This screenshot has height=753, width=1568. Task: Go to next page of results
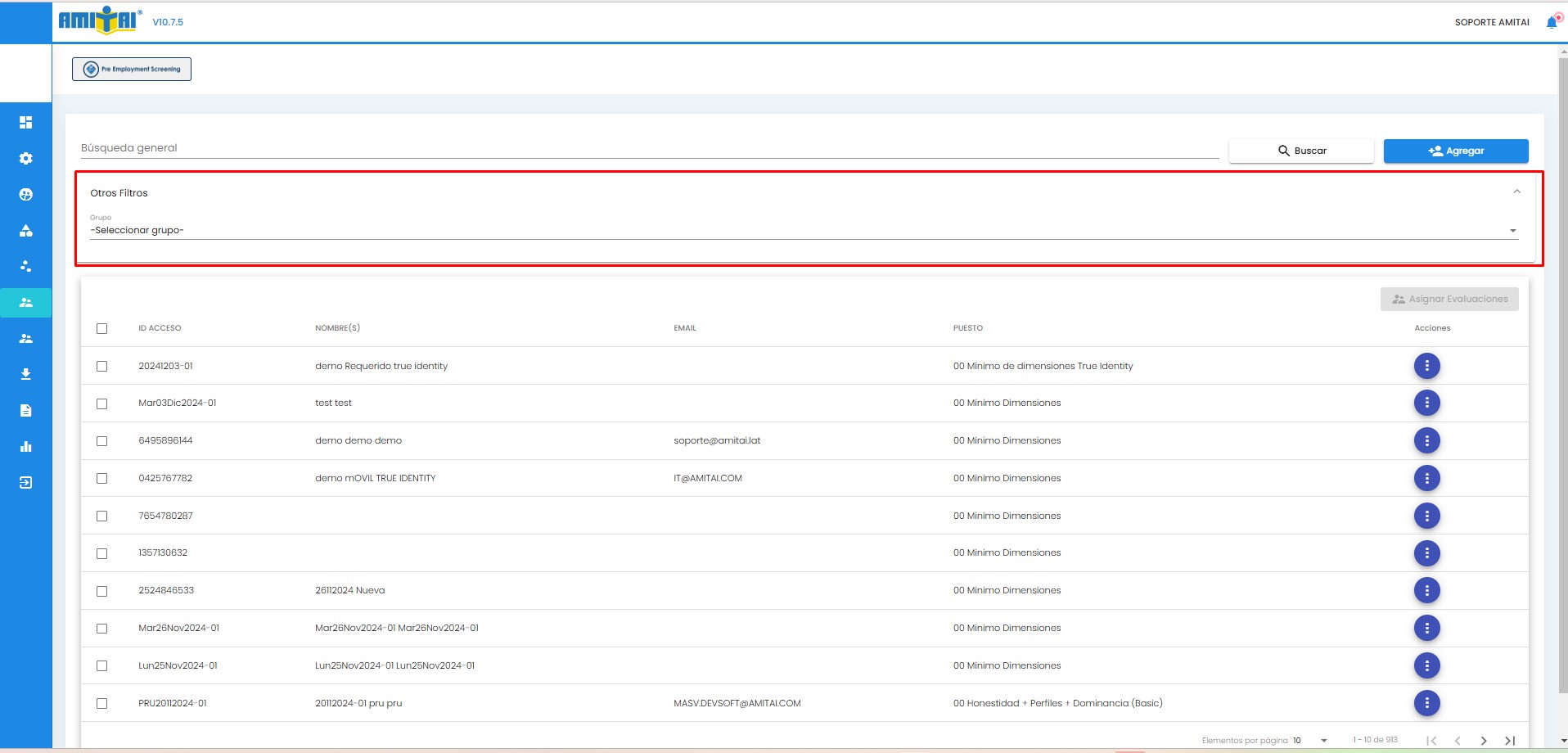1484,740
